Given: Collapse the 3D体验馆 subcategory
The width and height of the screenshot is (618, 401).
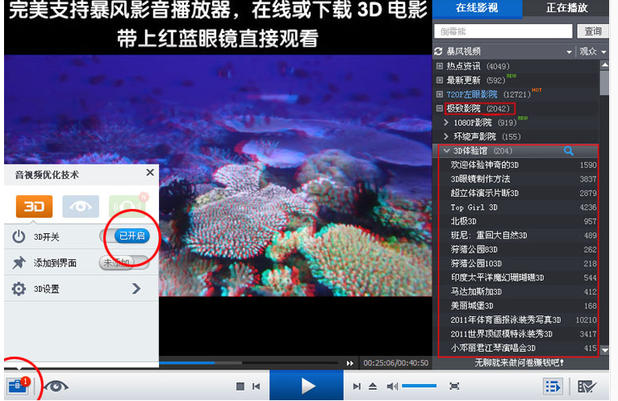Looking at the screenshot, I should click(446, 151).
